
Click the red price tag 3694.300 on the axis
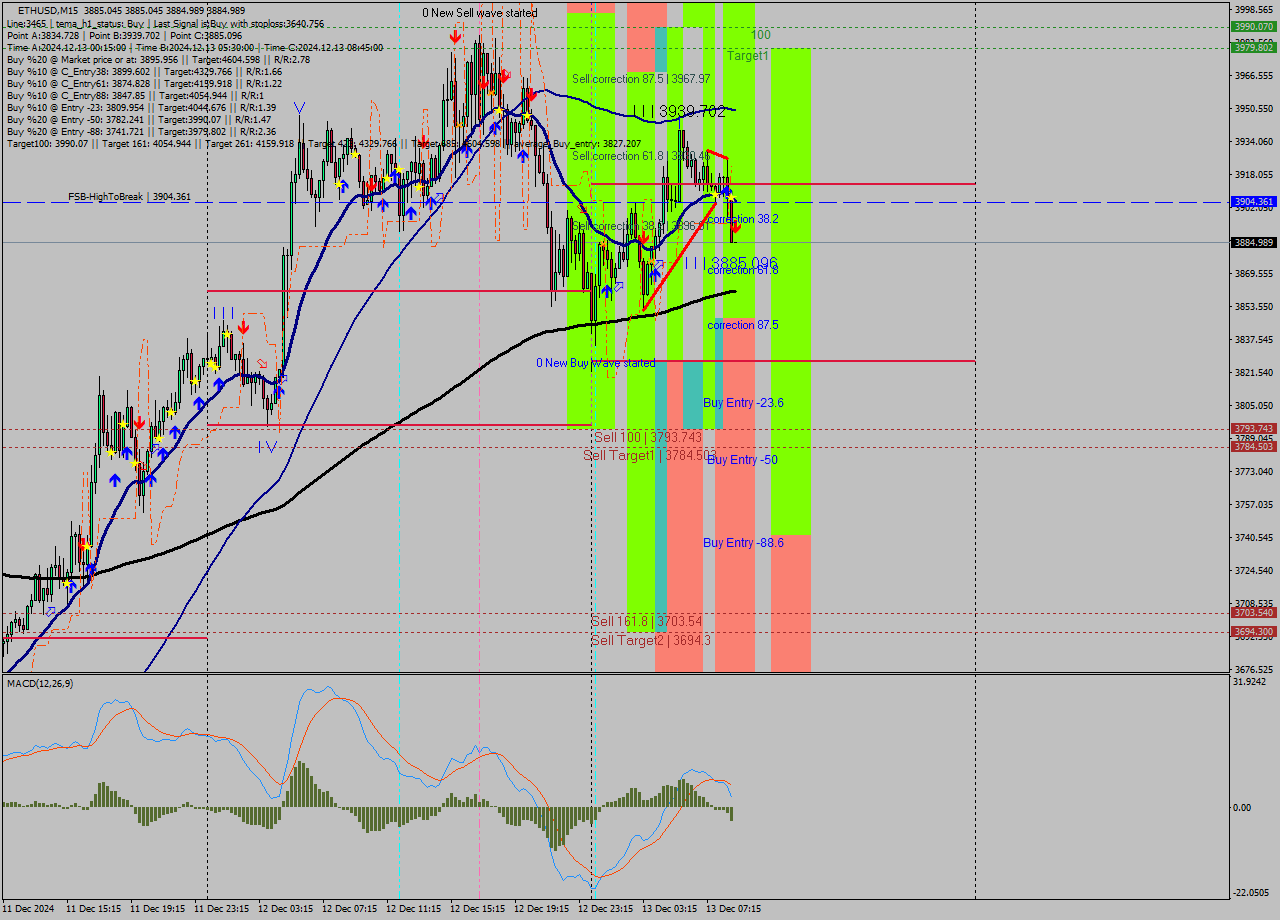pos(1248,632)
